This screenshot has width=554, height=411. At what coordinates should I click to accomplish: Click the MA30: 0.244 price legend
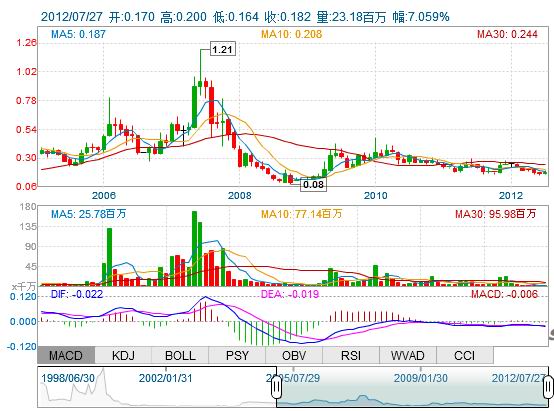(507, 34)
